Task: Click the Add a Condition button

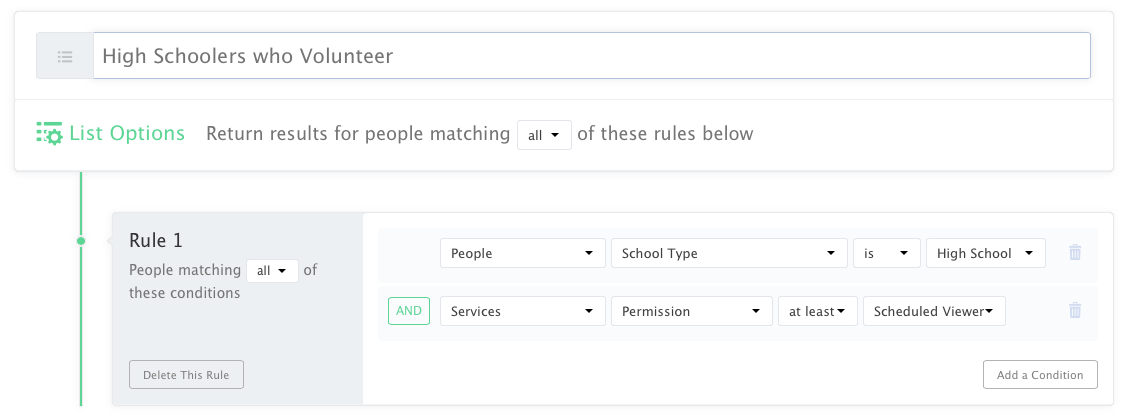Action: (x=1040, y=375)
